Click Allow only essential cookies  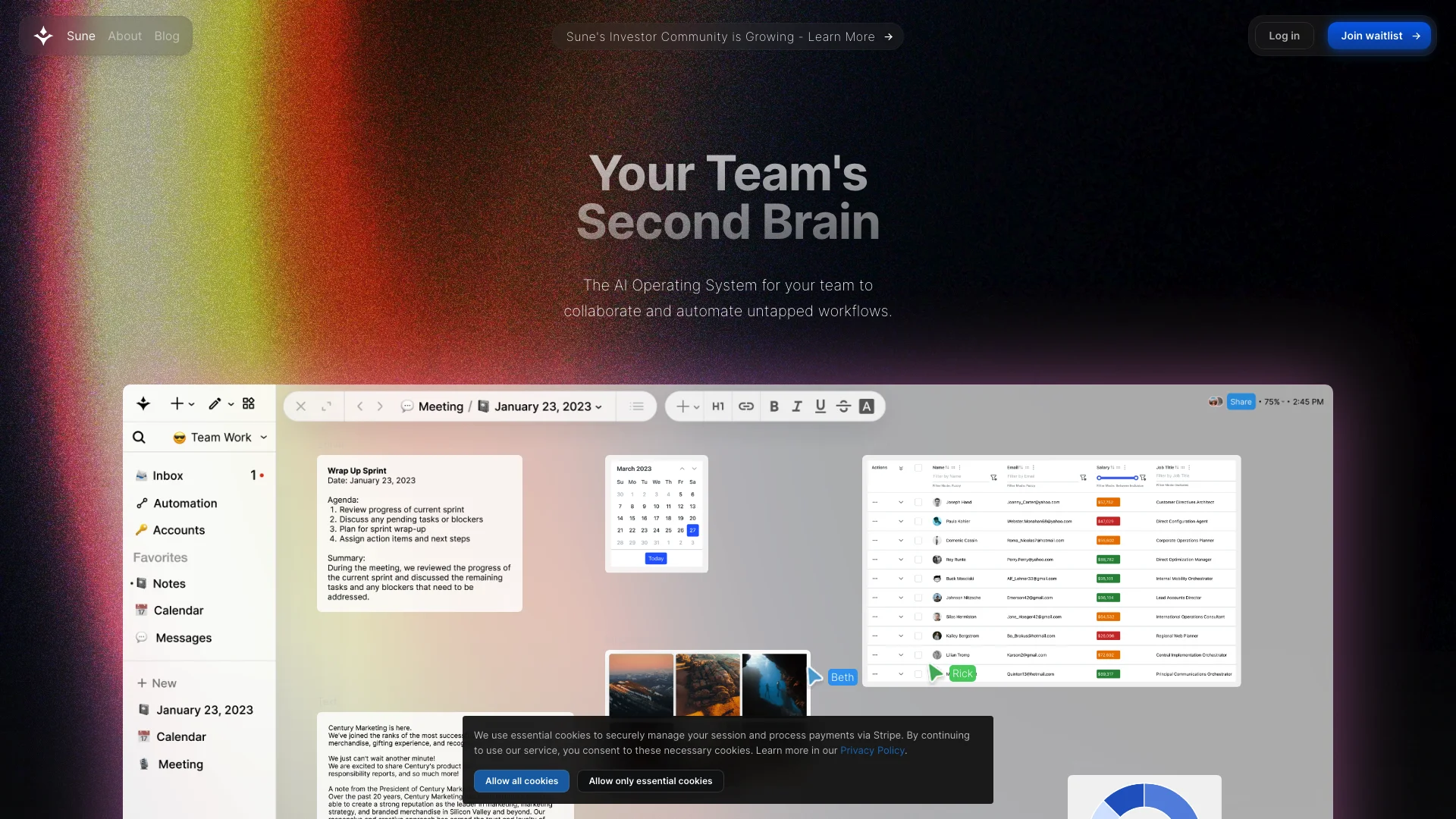[x=651, y=781]
